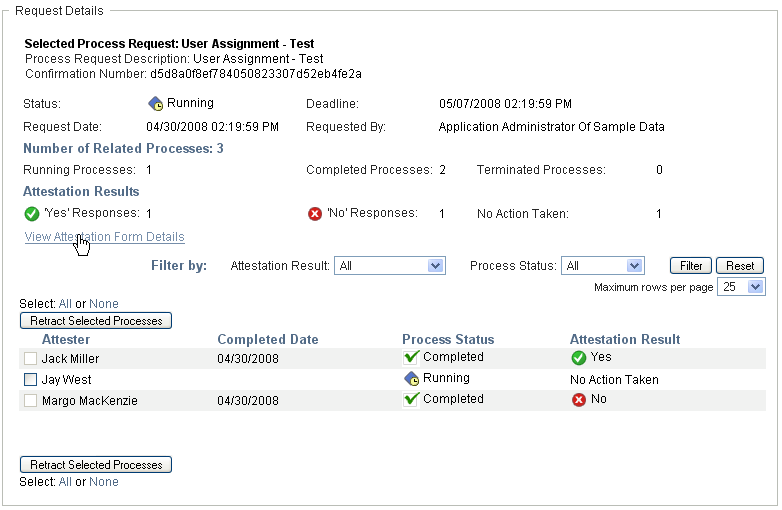Viewport: 782px width, 510px height.
Task: Click the top Retract Selected Processes button
Action: [96, 321]
